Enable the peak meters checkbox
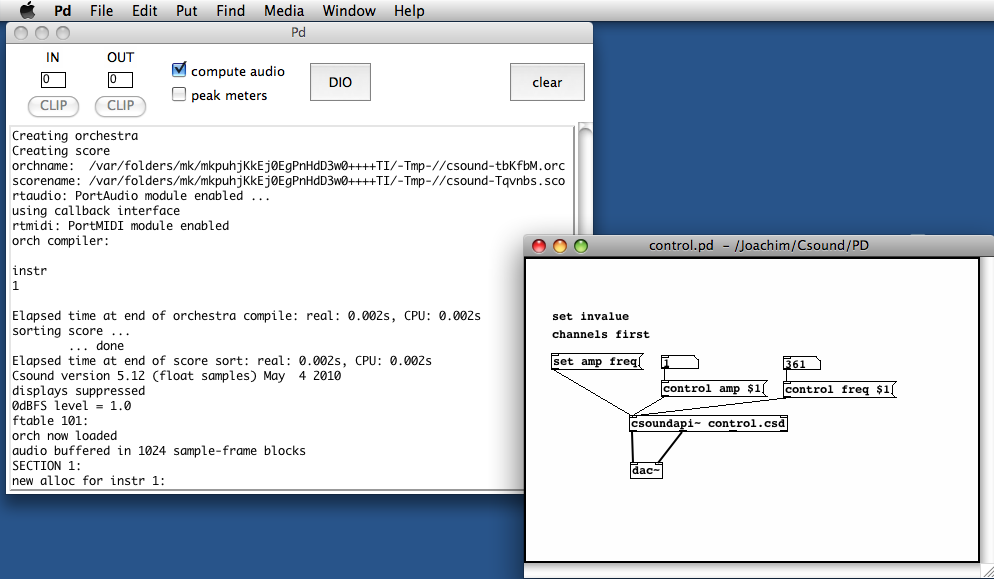The image size is (994, 579). [x=179, y=95]
